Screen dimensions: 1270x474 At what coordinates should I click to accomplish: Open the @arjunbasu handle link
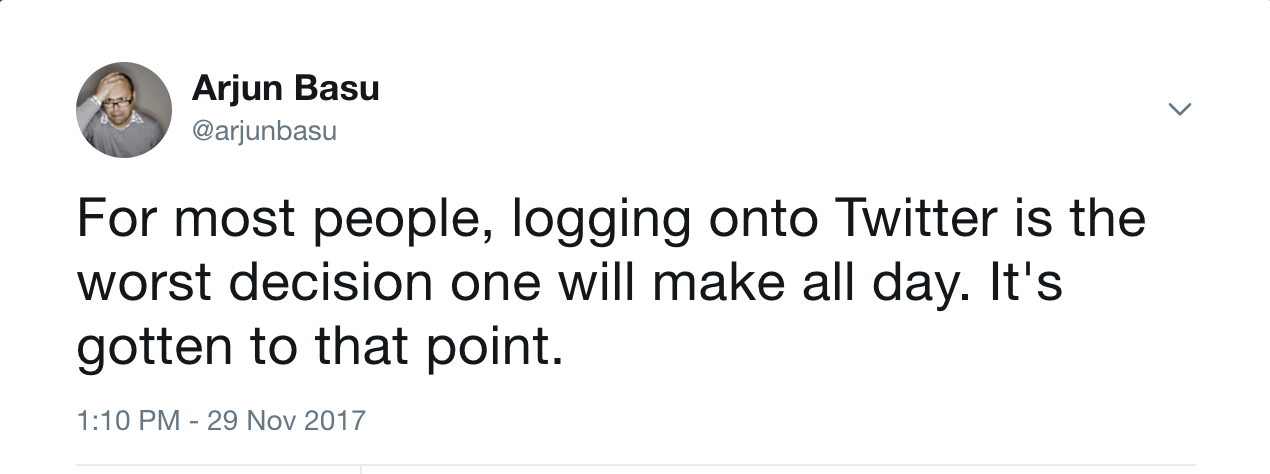[x=264, y=130]
